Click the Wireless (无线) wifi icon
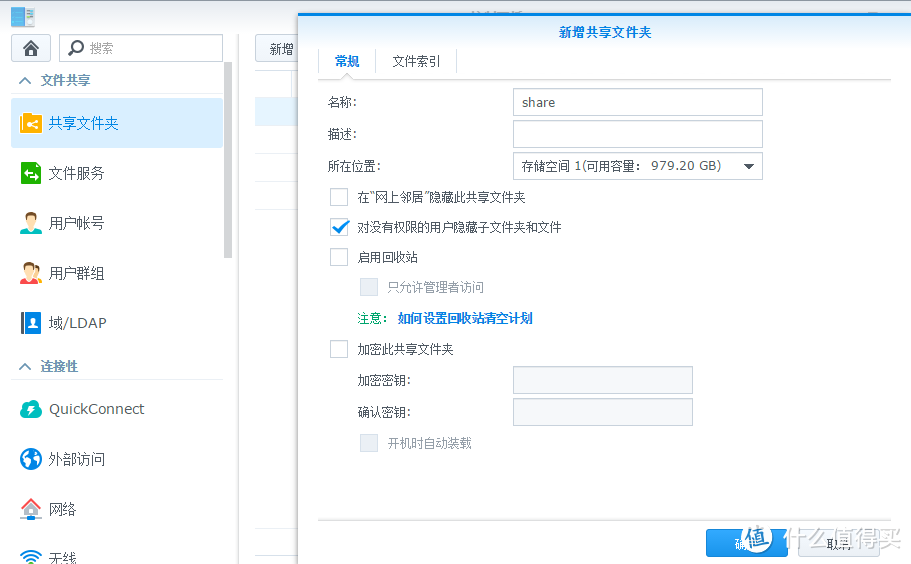 31,556
